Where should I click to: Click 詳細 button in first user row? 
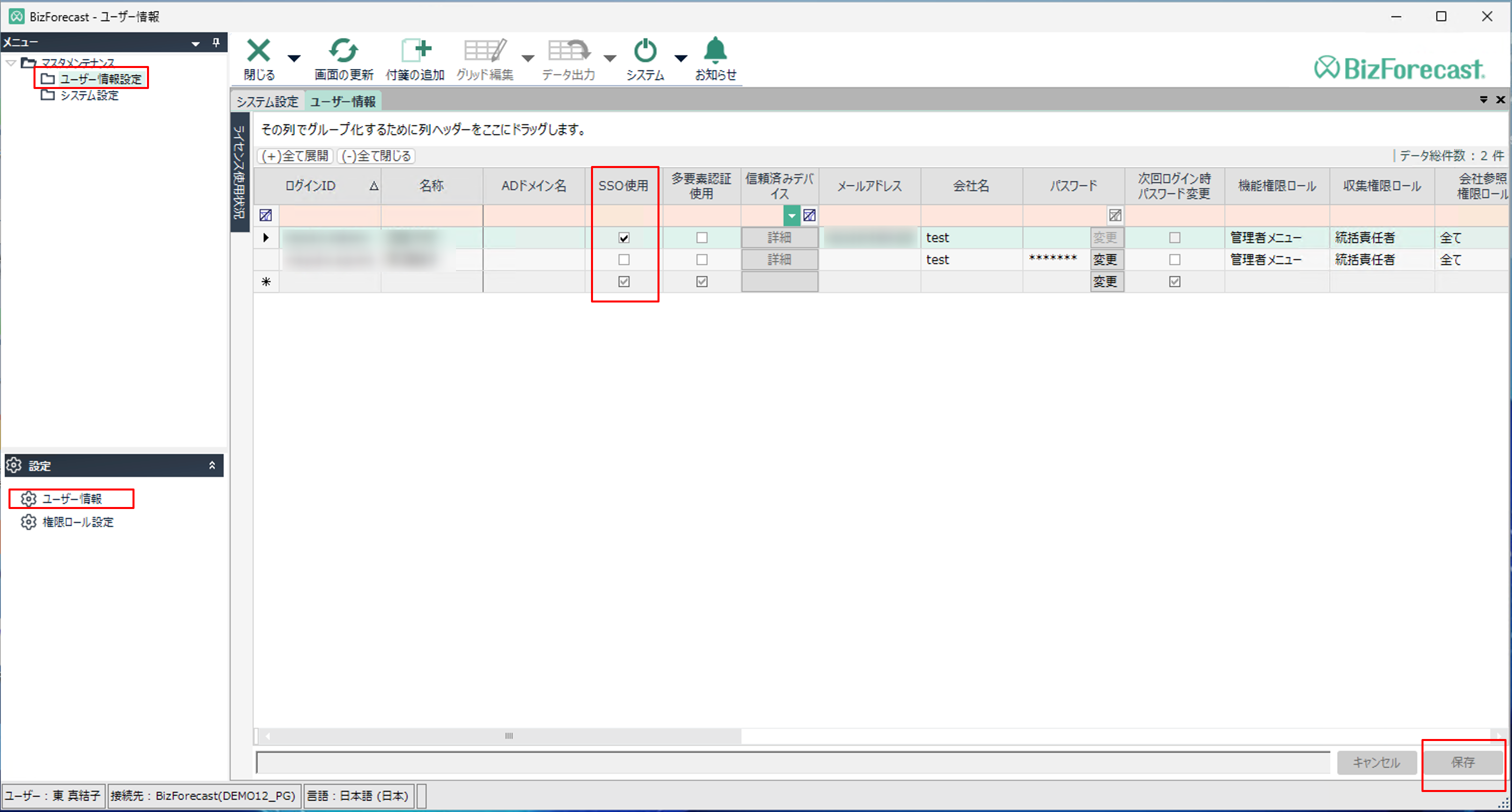click(x=779, y=238)
